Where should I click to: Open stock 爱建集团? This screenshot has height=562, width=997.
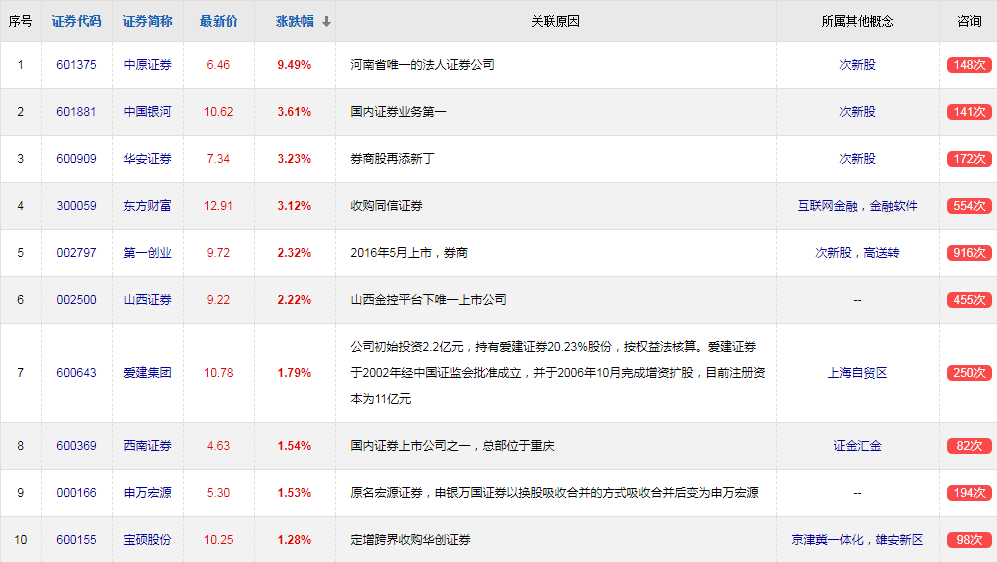pos(148,373)
